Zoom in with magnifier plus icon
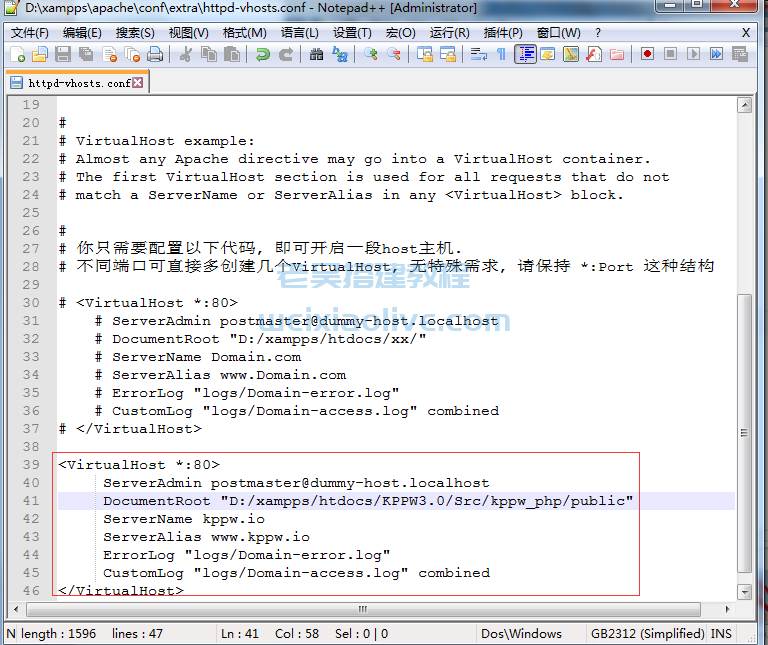Image resolution: width=768 pixels, height=645 pixels. click(371, 54)
